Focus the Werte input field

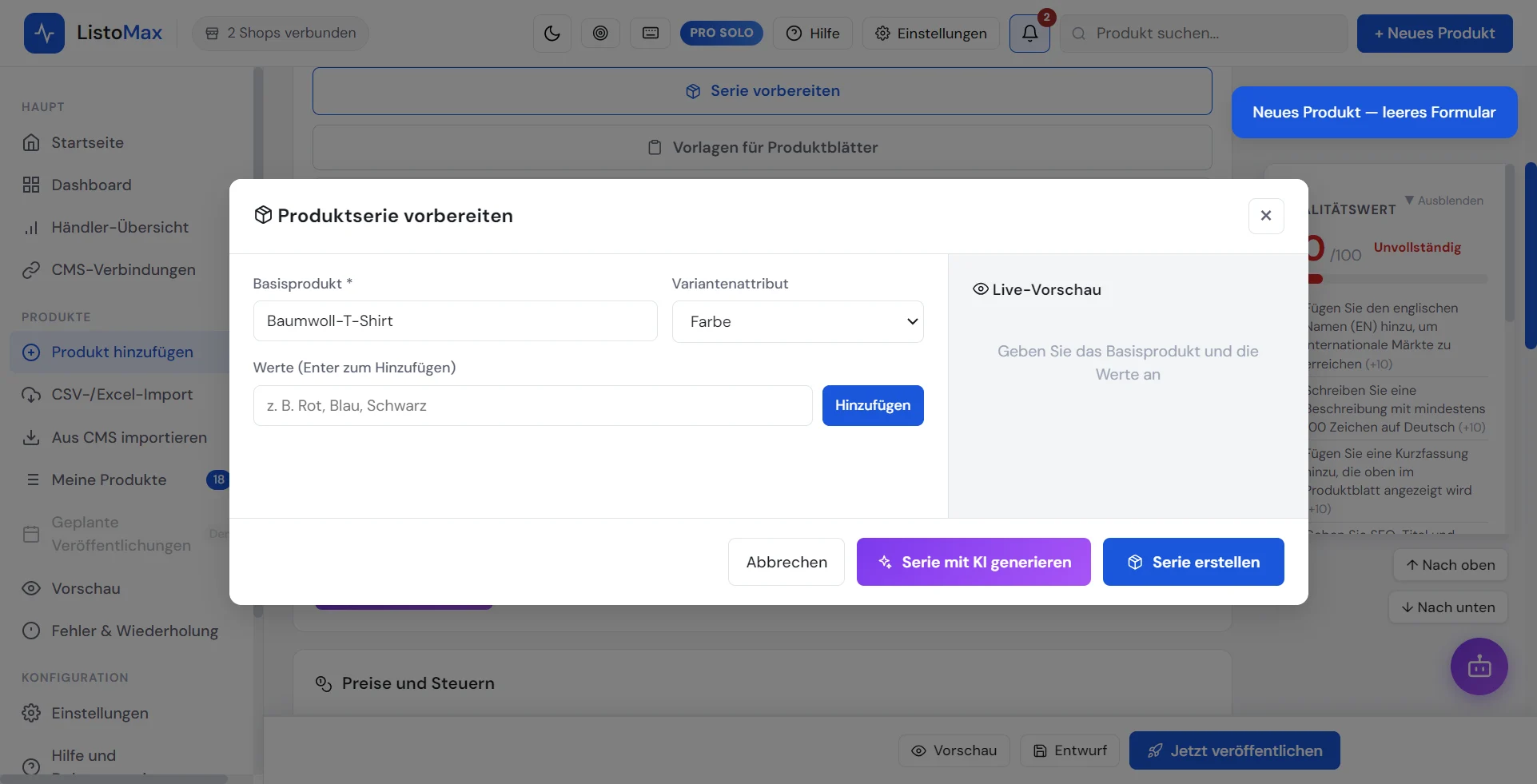pos(532,405)
